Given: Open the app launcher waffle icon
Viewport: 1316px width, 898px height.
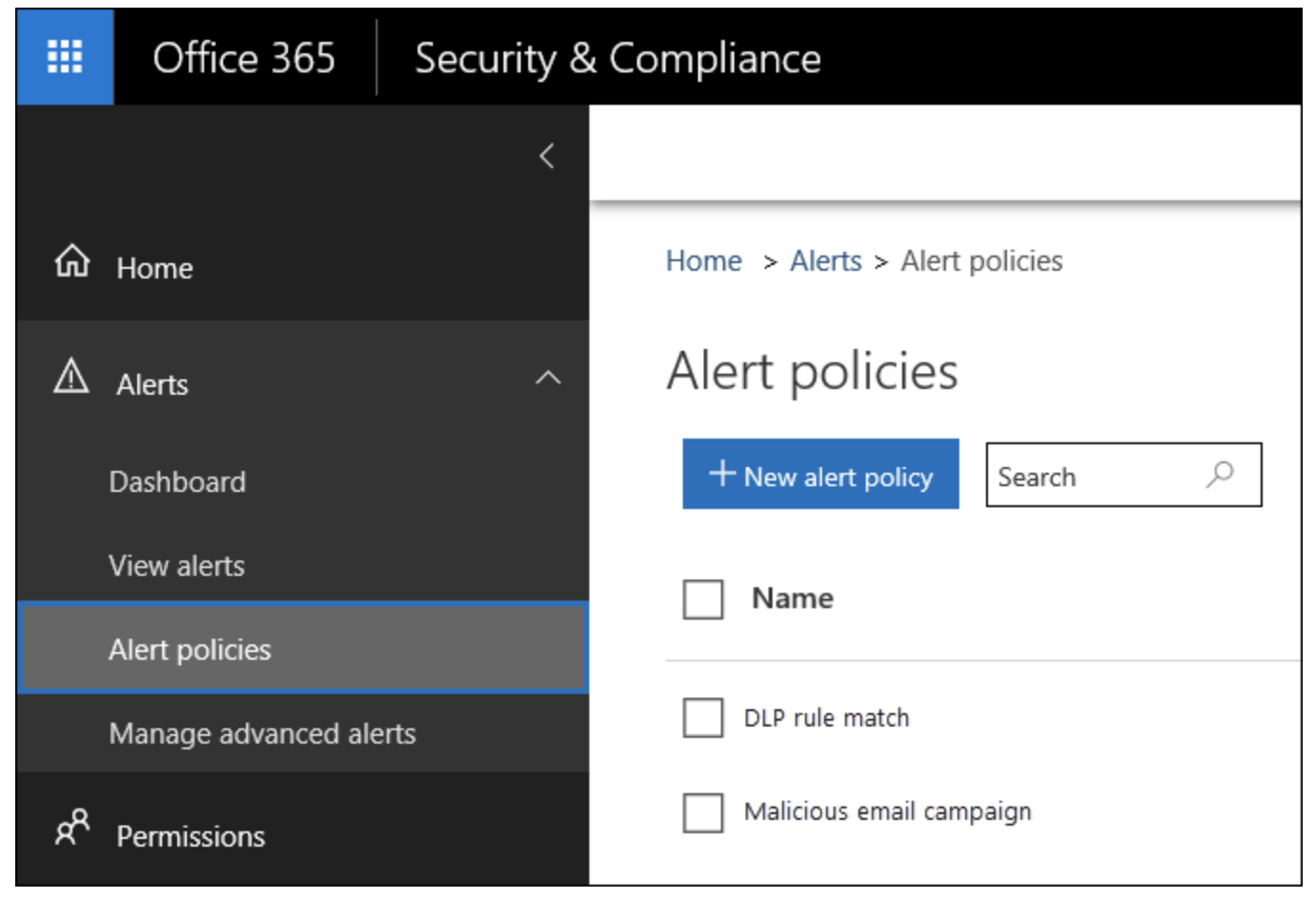Looking at the screenshot, I should tap(65, 57).
